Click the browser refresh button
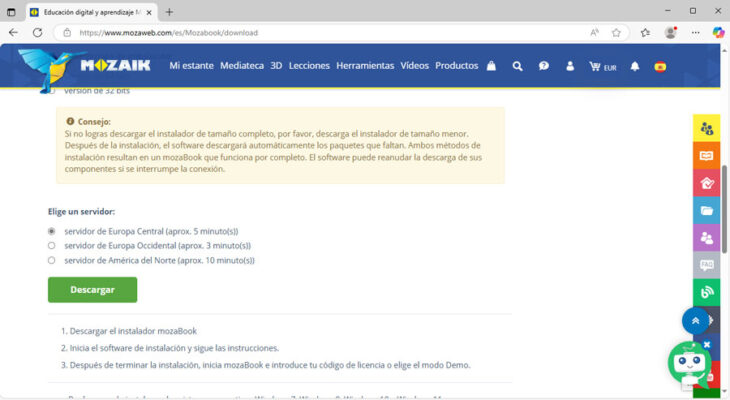Screen dimensions: 730x400 [x=38, y=33]
